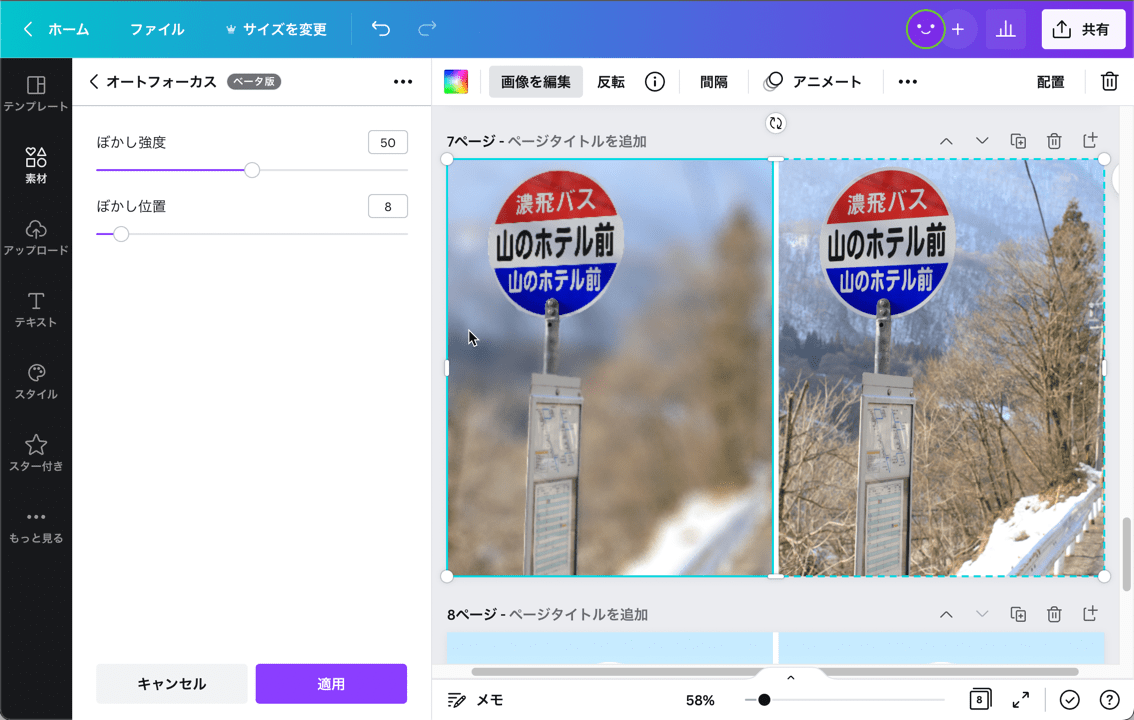1134x720 pixels.
Task: Add collaborator with plus icon
Action: pos(958,29)
